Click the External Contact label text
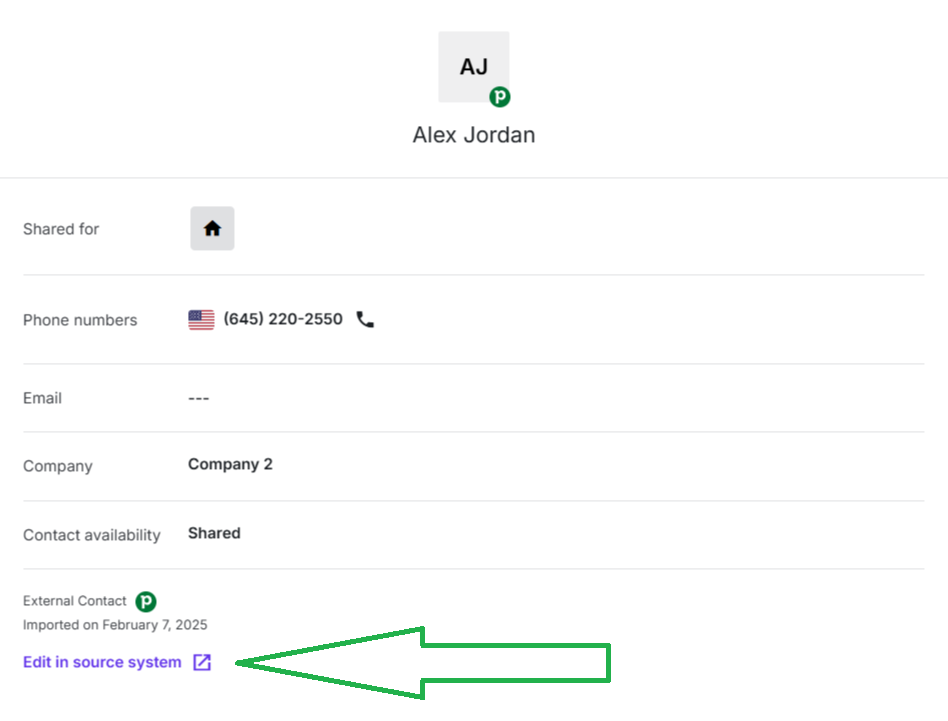This screenshot has height=721, width=948. pyautogui.click(x=75, y=601)
